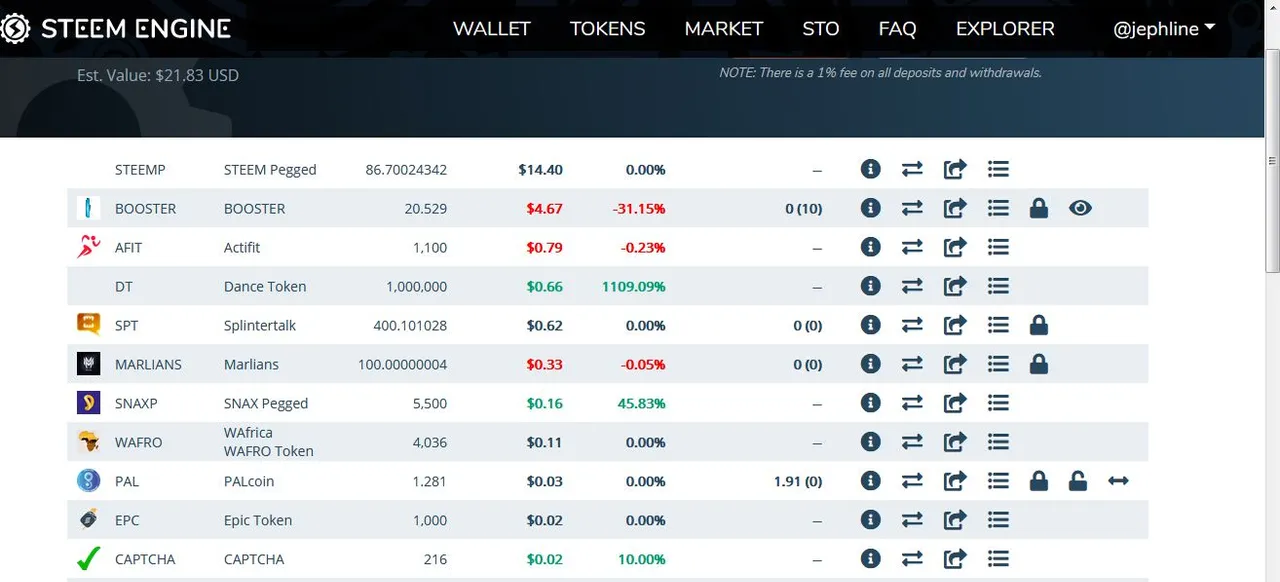Open the EXPLORER menu item
This screenshot has height=582, width=1280.
1005,29
